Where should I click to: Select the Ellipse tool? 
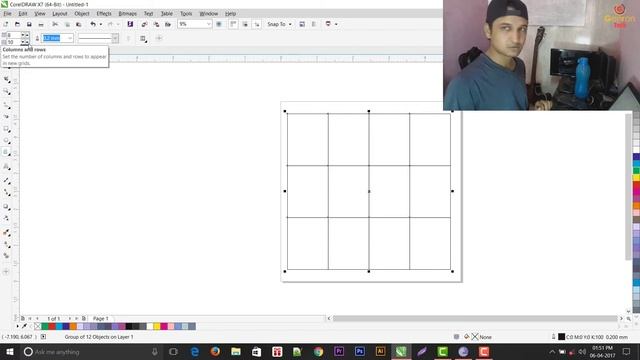coord(7,141)
